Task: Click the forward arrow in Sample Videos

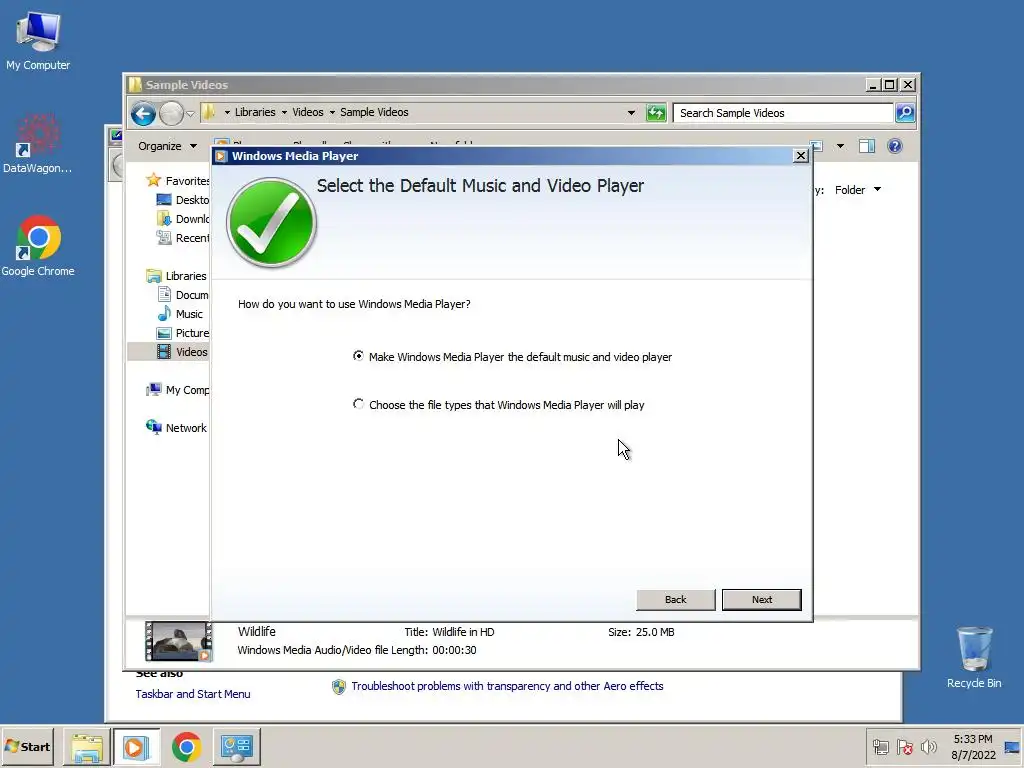Action: click(x=171, y=114)
